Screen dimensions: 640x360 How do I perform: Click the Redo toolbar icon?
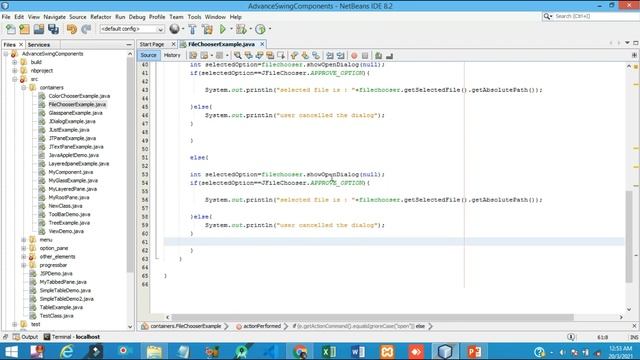(x=86, y=29)
